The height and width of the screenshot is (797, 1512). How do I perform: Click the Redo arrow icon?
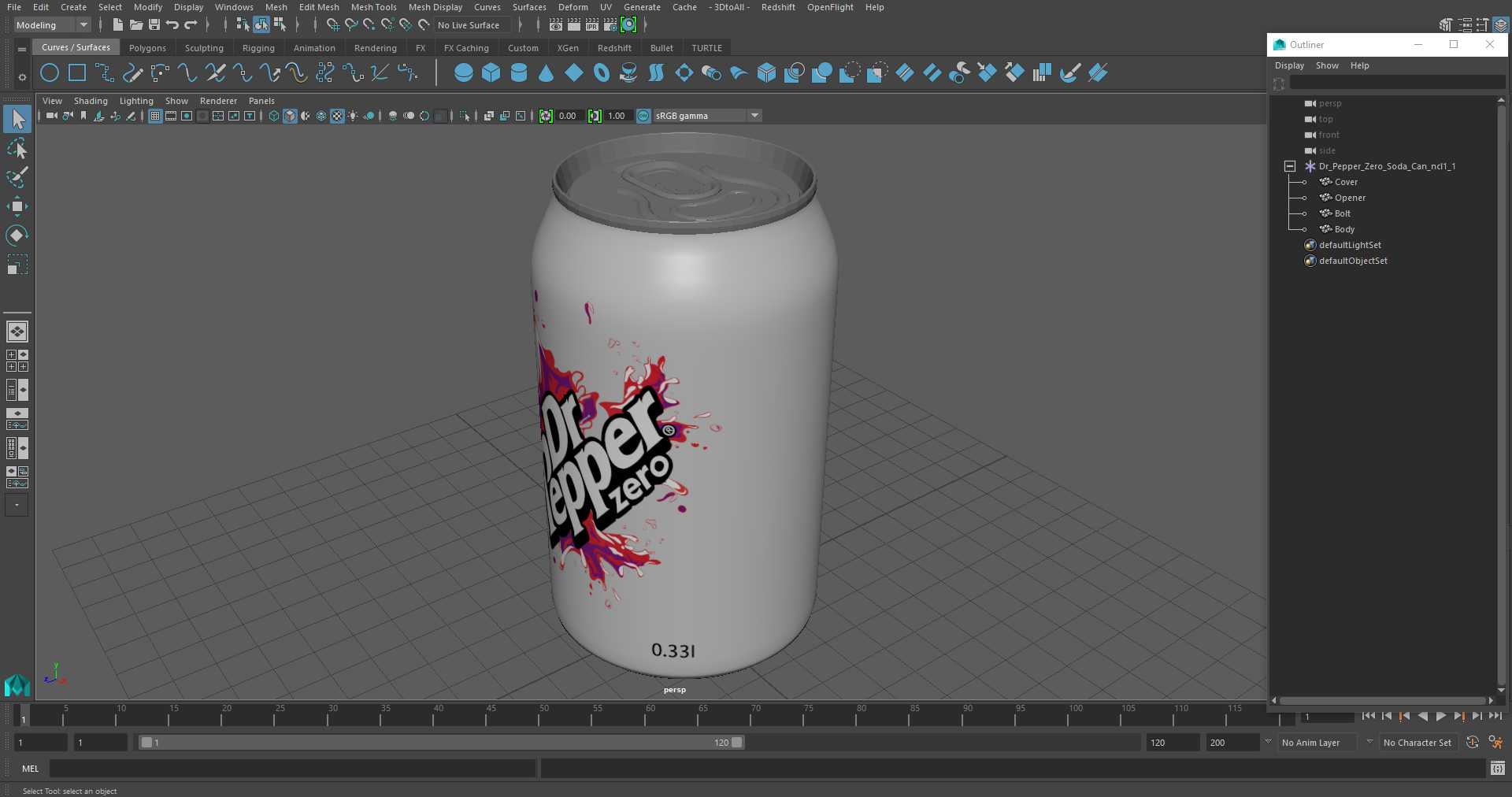[x=191, y=25]
